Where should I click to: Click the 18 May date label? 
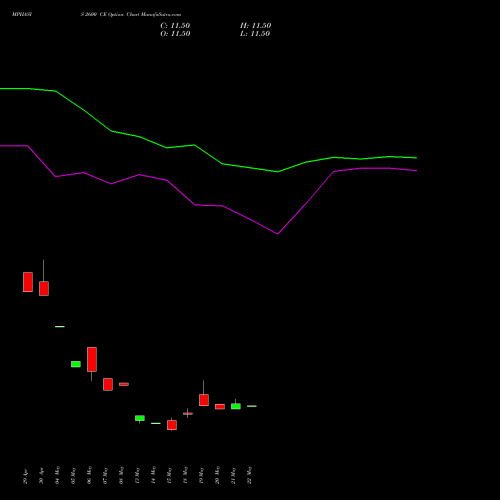click(x=186, y=475)
